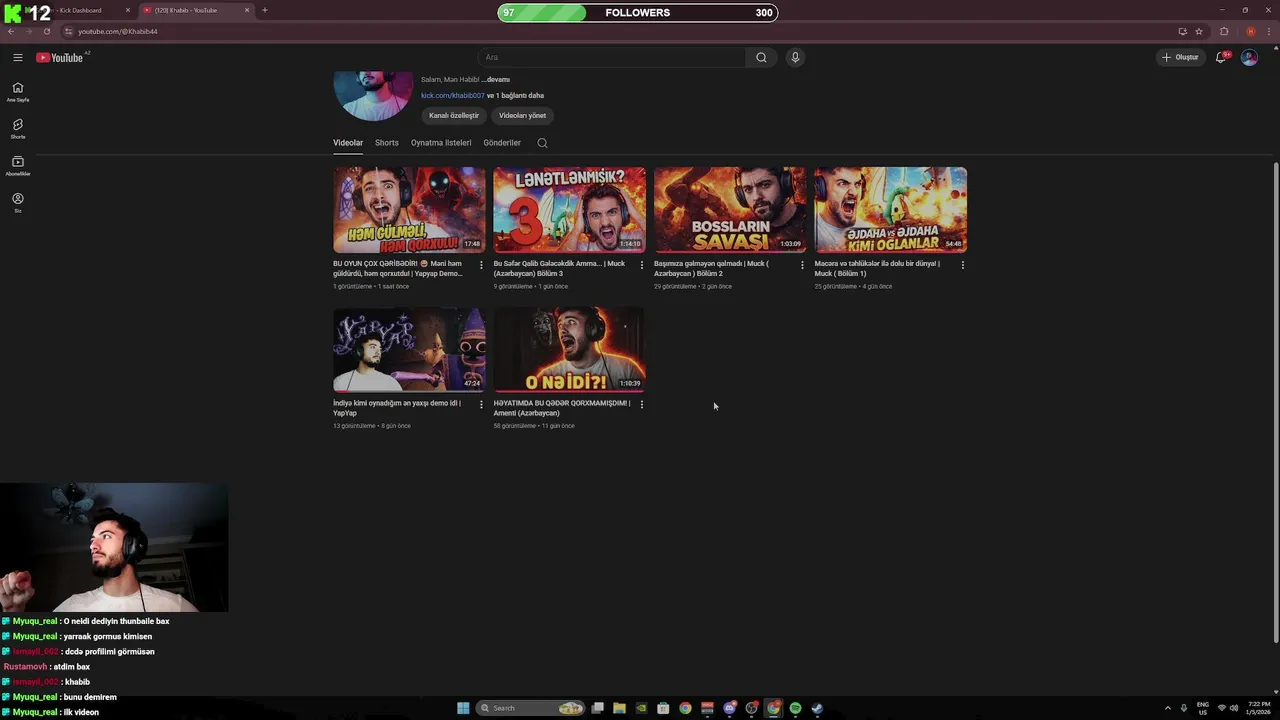Open the LƏNƏTLƏNMİŞİK? video thumbnail
Screen dimensions: 1280x720
click(x=569, y=209)
